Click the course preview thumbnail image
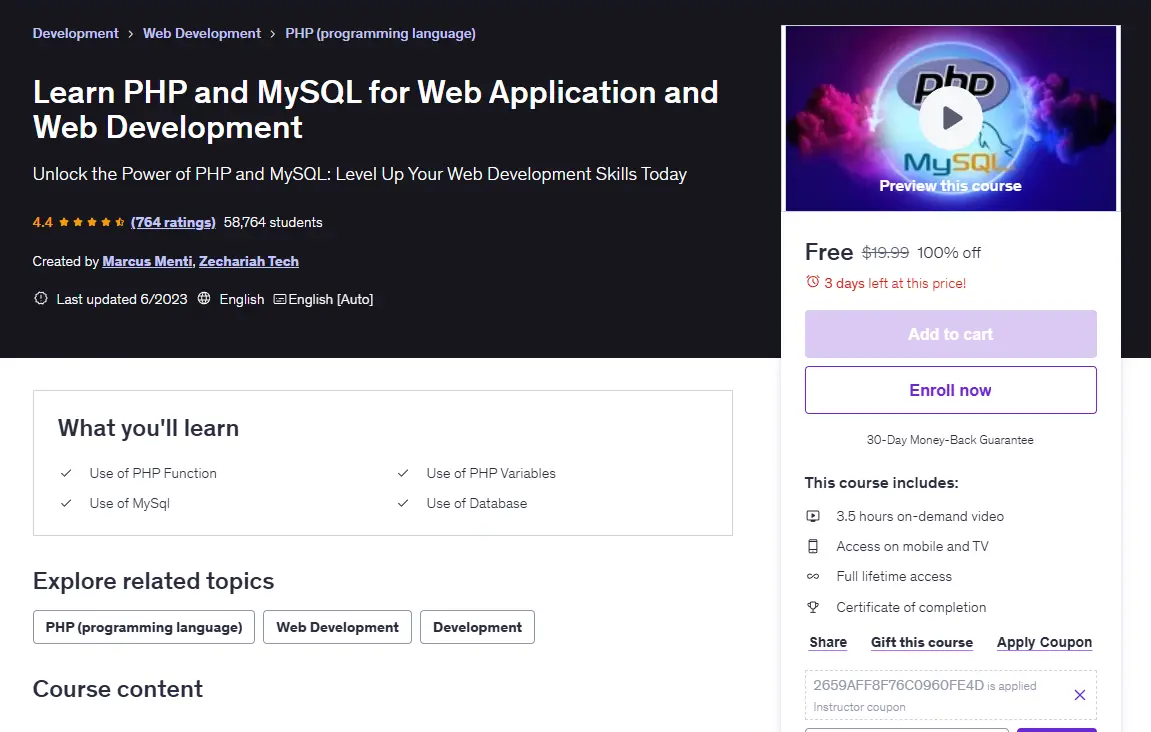 (951, 118)
